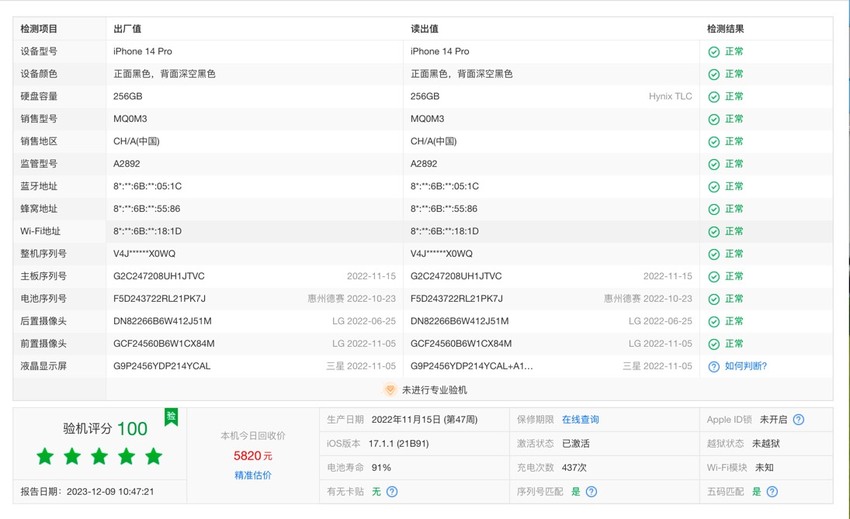Click the green check icon in 主板序列号 row
Image resolution: width=850 pixels, height=519 pixels.
pyautogui.click(x=714, y=277)
